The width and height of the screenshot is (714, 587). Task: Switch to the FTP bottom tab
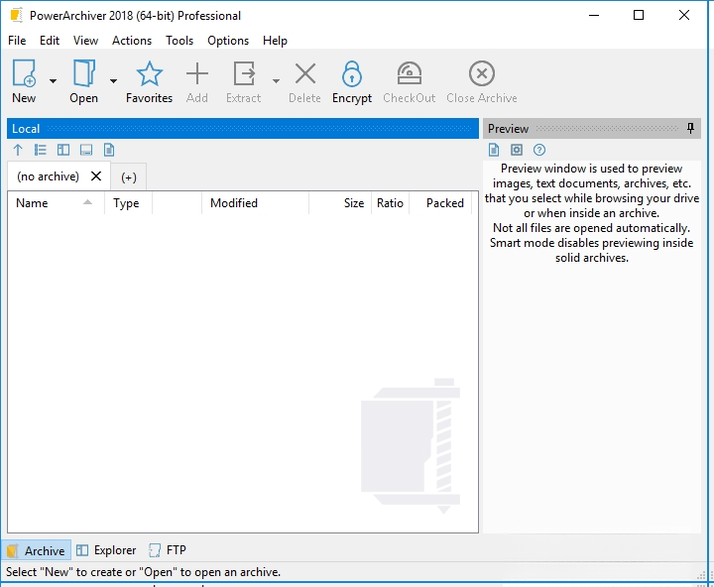168,551
